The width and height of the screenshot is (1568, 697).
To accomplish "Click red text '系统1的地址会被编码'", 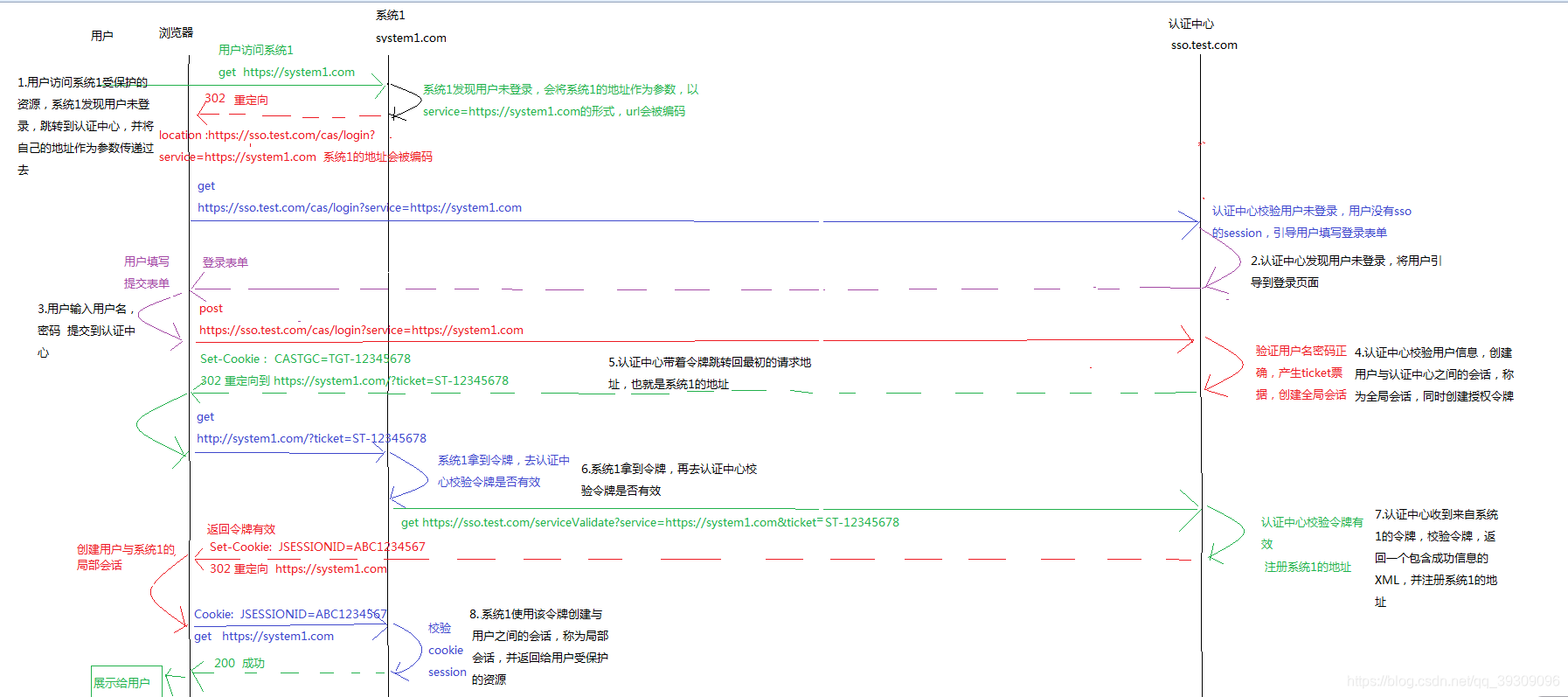I will point(378,157).
